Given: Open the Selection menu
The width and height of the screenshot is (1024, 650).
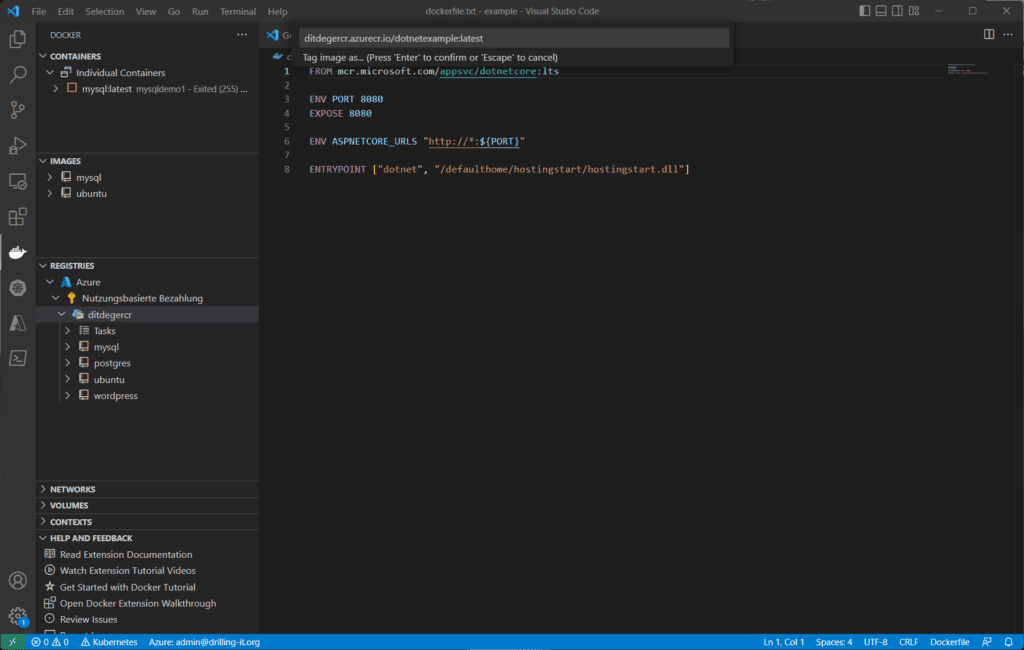Looking at the screenshot, I should (104, 11).
